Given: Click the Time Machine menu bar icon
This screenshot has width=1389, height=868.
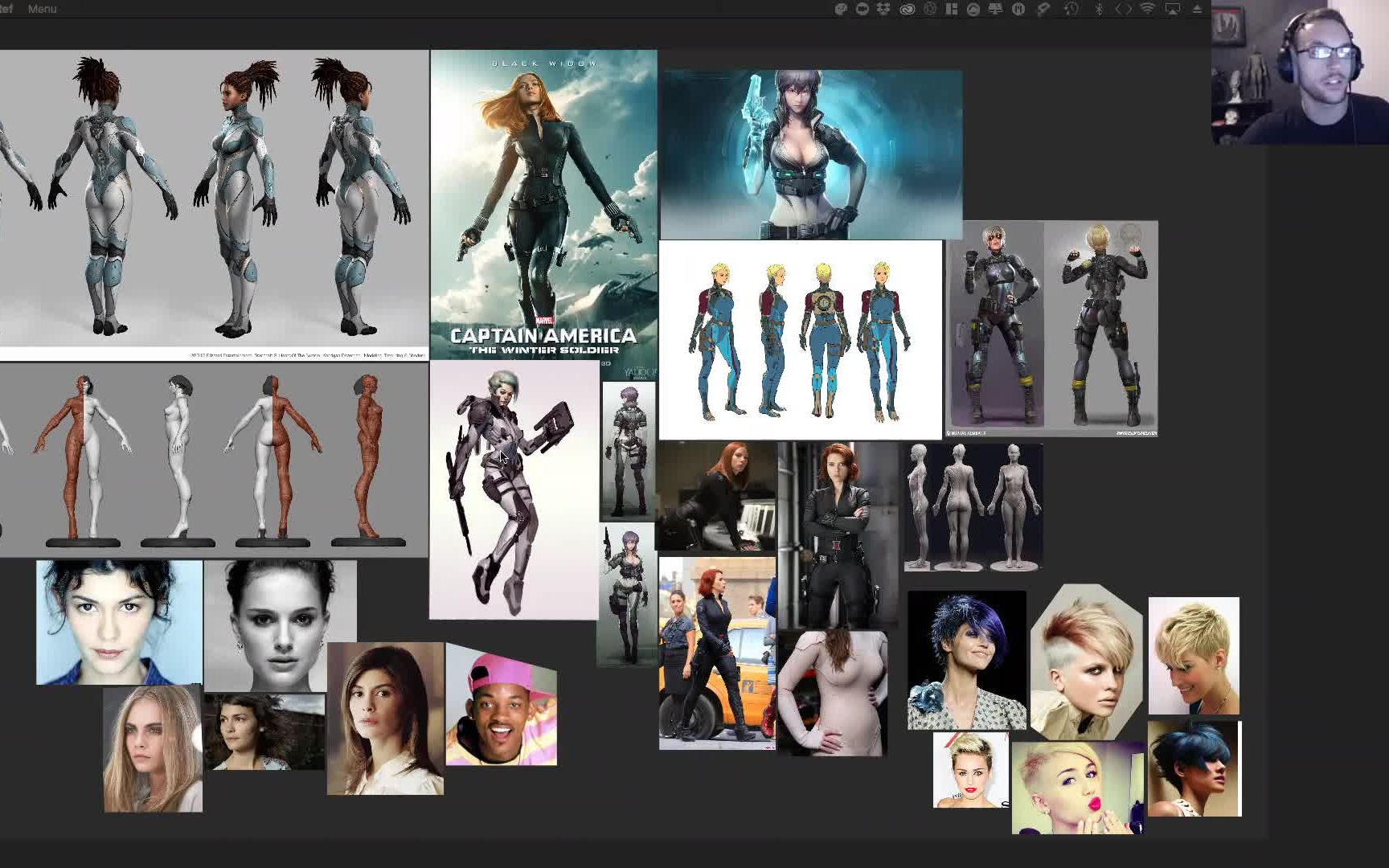Looking at the screenshot, I should tap(1071, 9).
